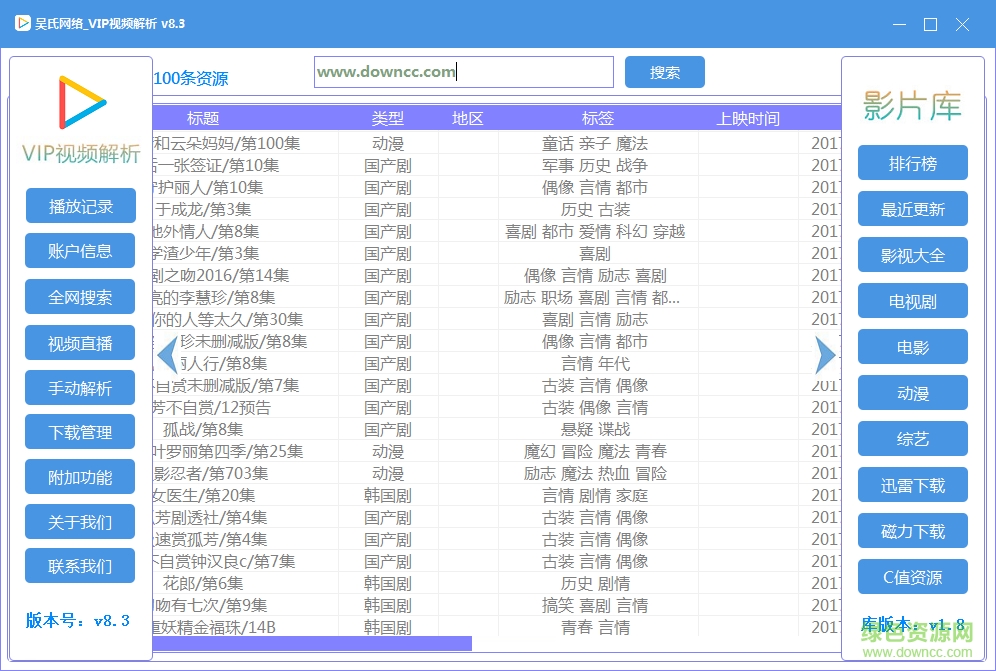Open 播放记录 playback history panel

(x=79, y=205)
